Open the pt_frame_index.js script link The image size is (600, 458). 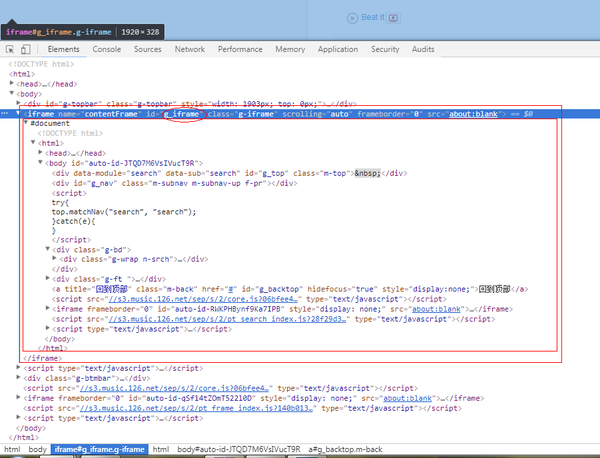click(x=196, y=408)
